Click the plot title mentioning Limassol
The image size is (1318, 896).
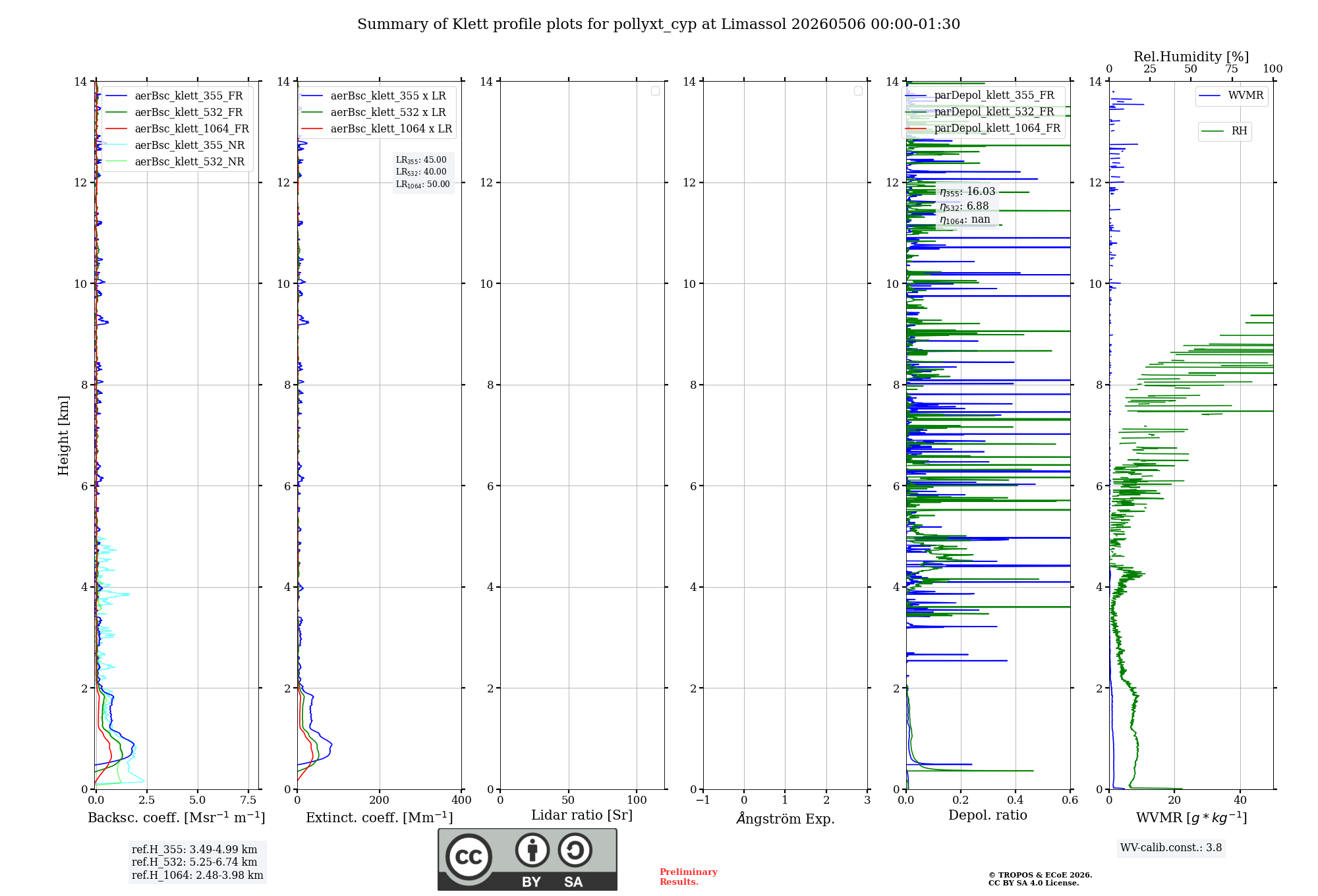click(x=658, y=24)
